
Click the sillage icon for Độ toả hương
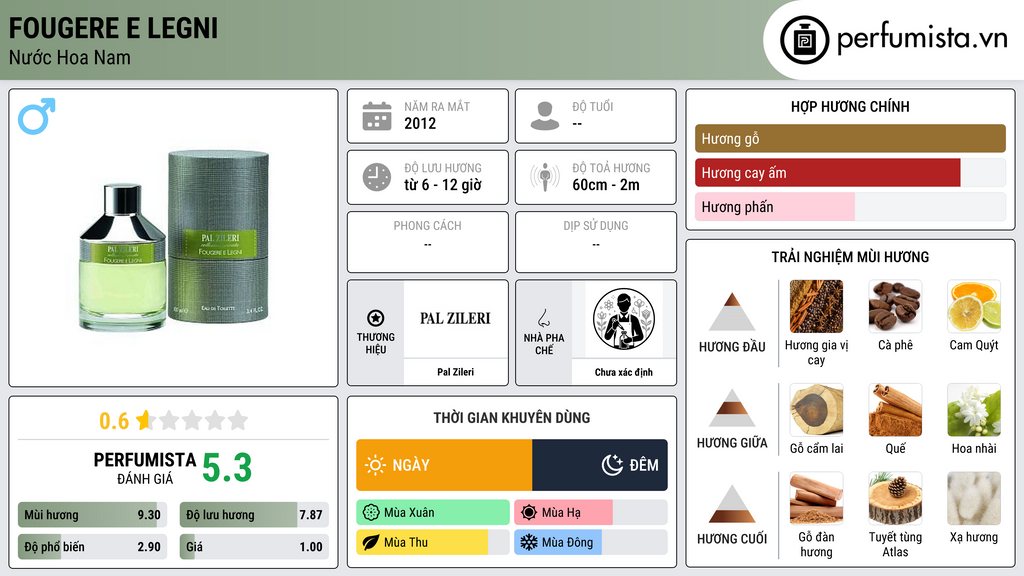pyautogui.click(x=545, y=177)
